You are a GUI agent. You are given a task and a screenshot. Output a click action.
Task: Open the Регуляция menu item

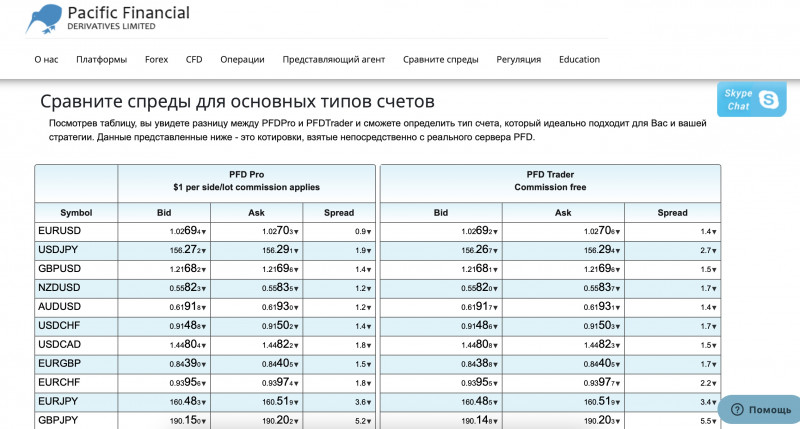[518, 59]
